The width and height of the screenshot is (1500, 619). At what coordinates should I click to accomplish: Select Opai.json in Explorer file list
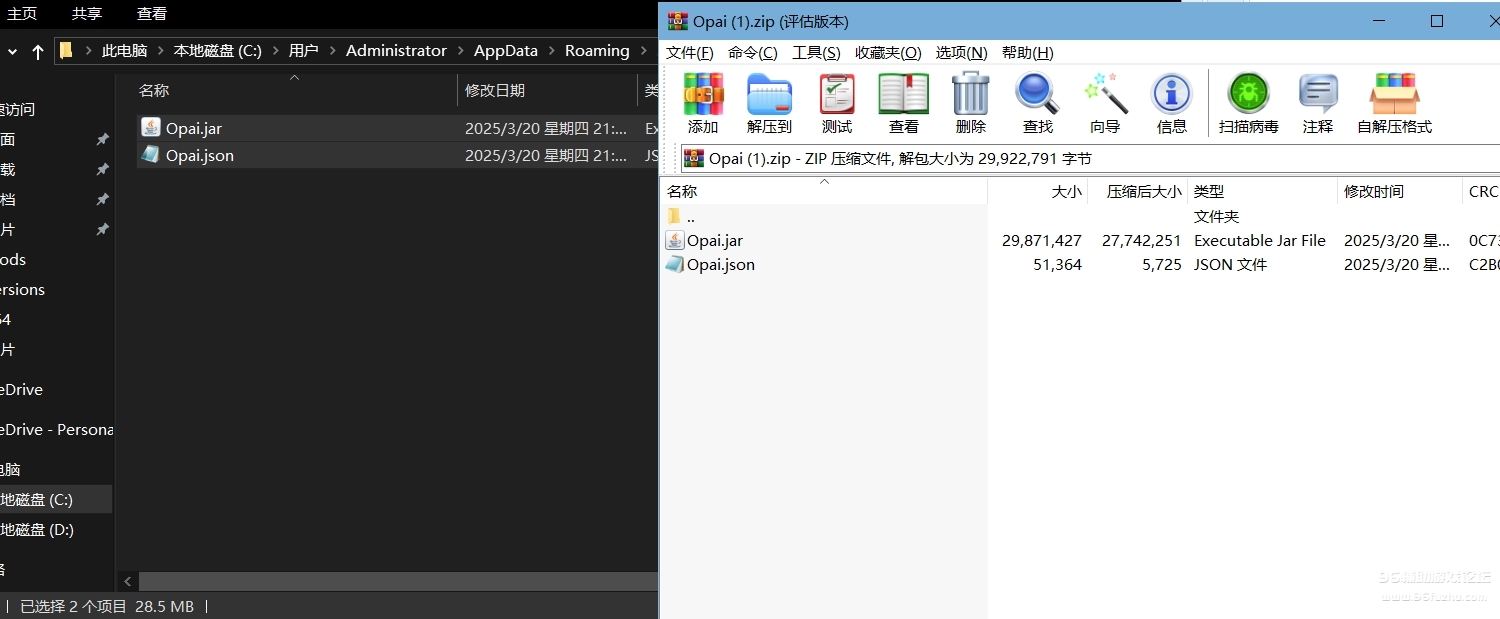pos(200,155)
